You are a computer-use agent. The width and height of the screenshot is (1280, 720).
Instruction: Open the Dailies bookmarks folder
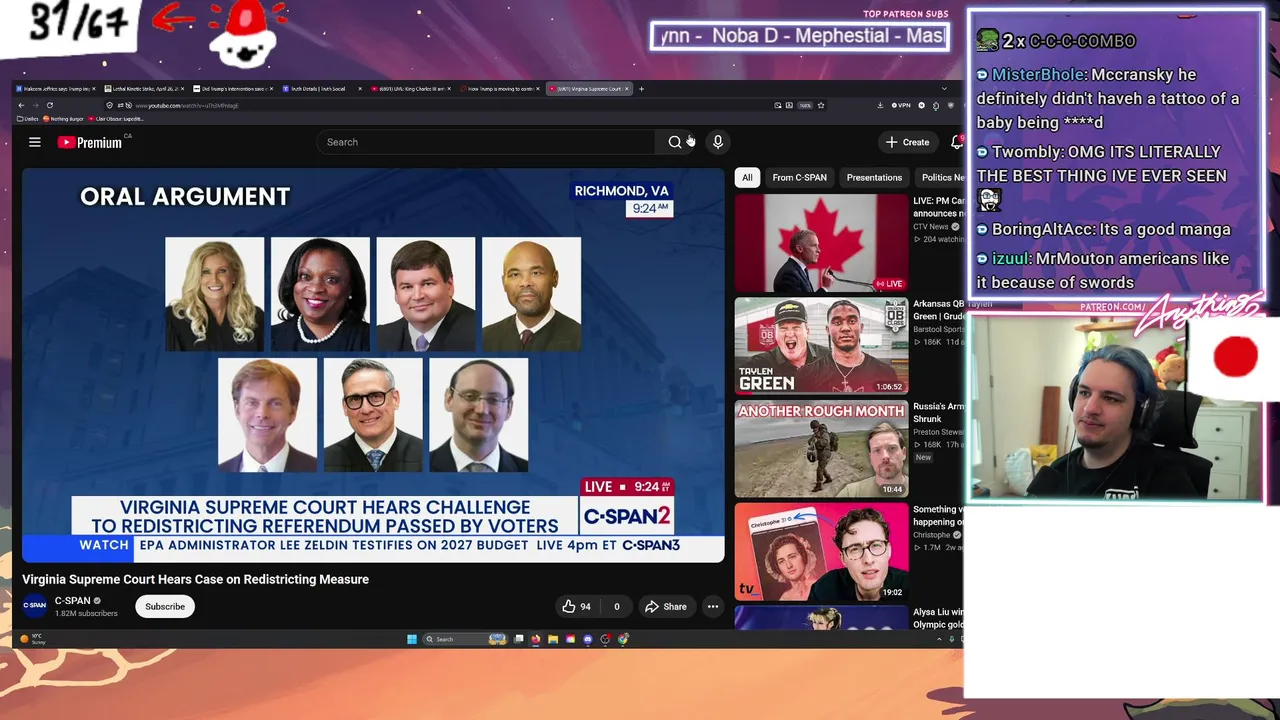click(x=29, y=119)
